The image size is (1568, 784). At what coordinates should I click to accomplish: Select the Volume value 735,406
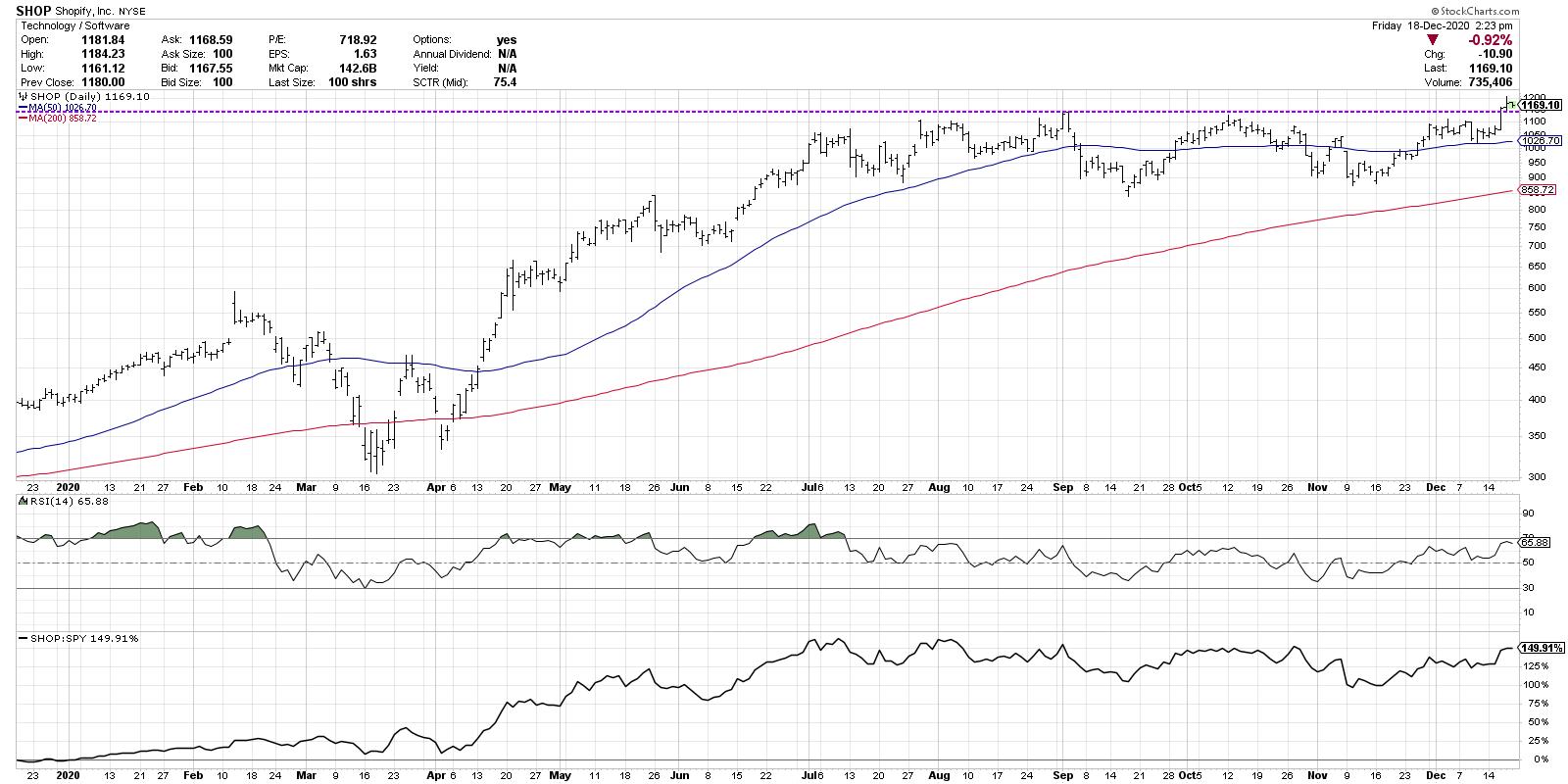[1490, 82]
